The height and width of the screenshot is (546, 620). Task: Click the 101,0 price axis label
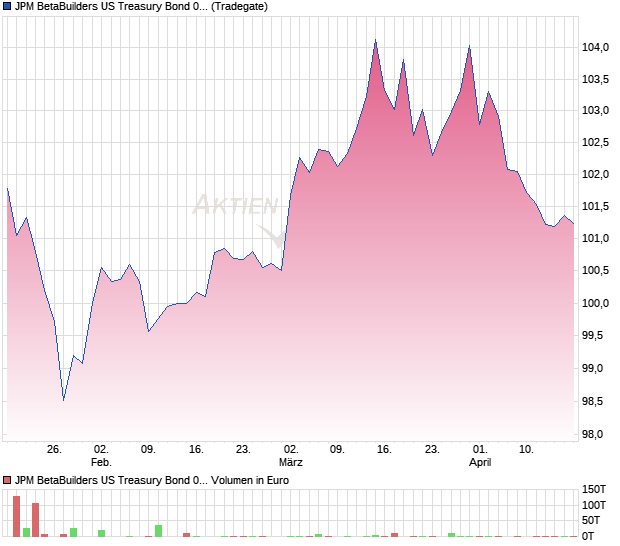click(x=595, y=238)
